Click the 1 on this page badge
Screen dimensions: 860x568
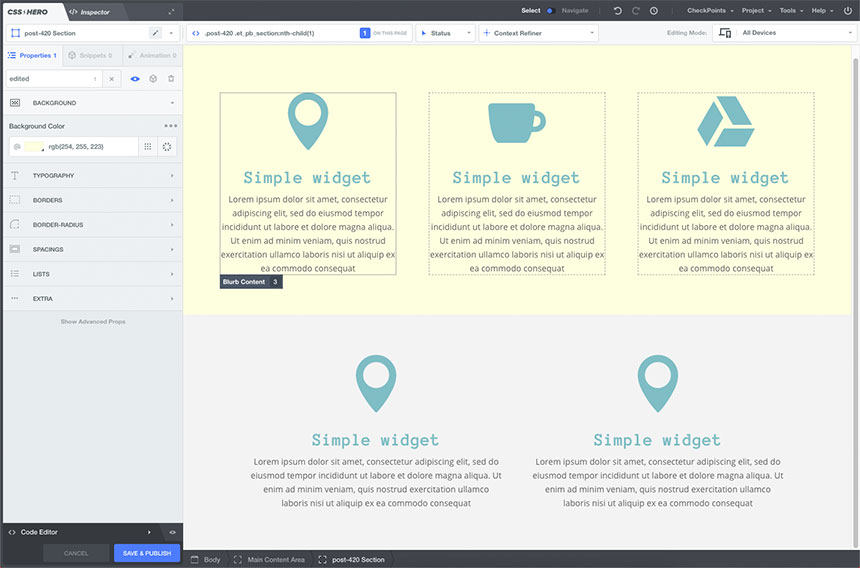pyautogui.click(x=365, y=33)
